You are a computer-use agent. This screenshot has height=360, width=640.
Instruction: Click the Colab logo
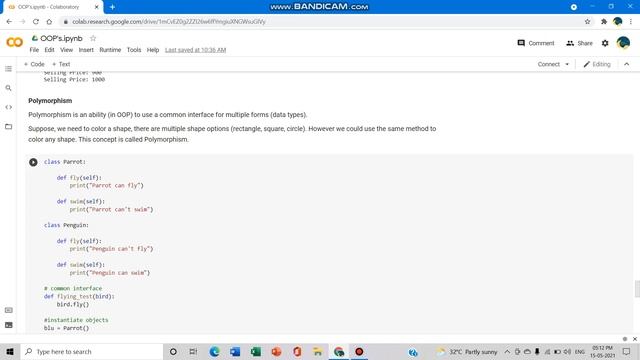pos(14,42)
